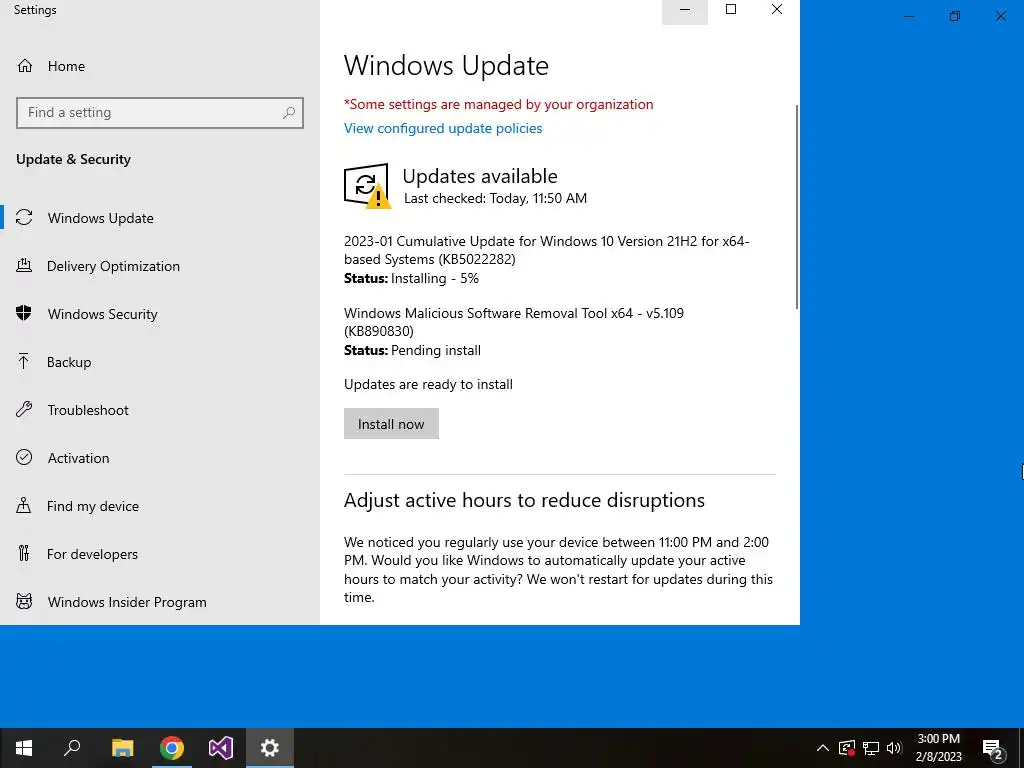Click 'Status: Pending install' text
This screenshot has height=768, width=1024.
click(412, 350)
